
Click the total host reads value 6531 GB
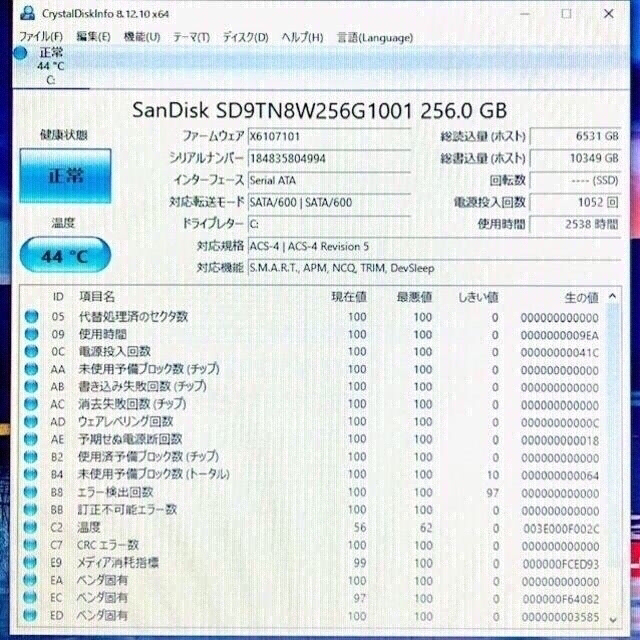coord(576,136)
